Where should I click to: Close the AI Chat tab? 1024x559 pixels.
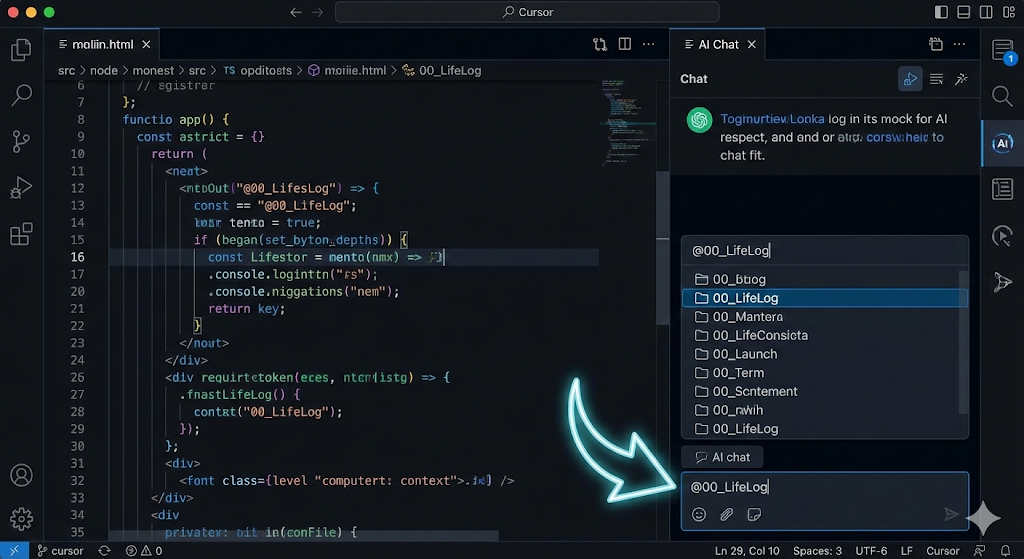[752, 44]
